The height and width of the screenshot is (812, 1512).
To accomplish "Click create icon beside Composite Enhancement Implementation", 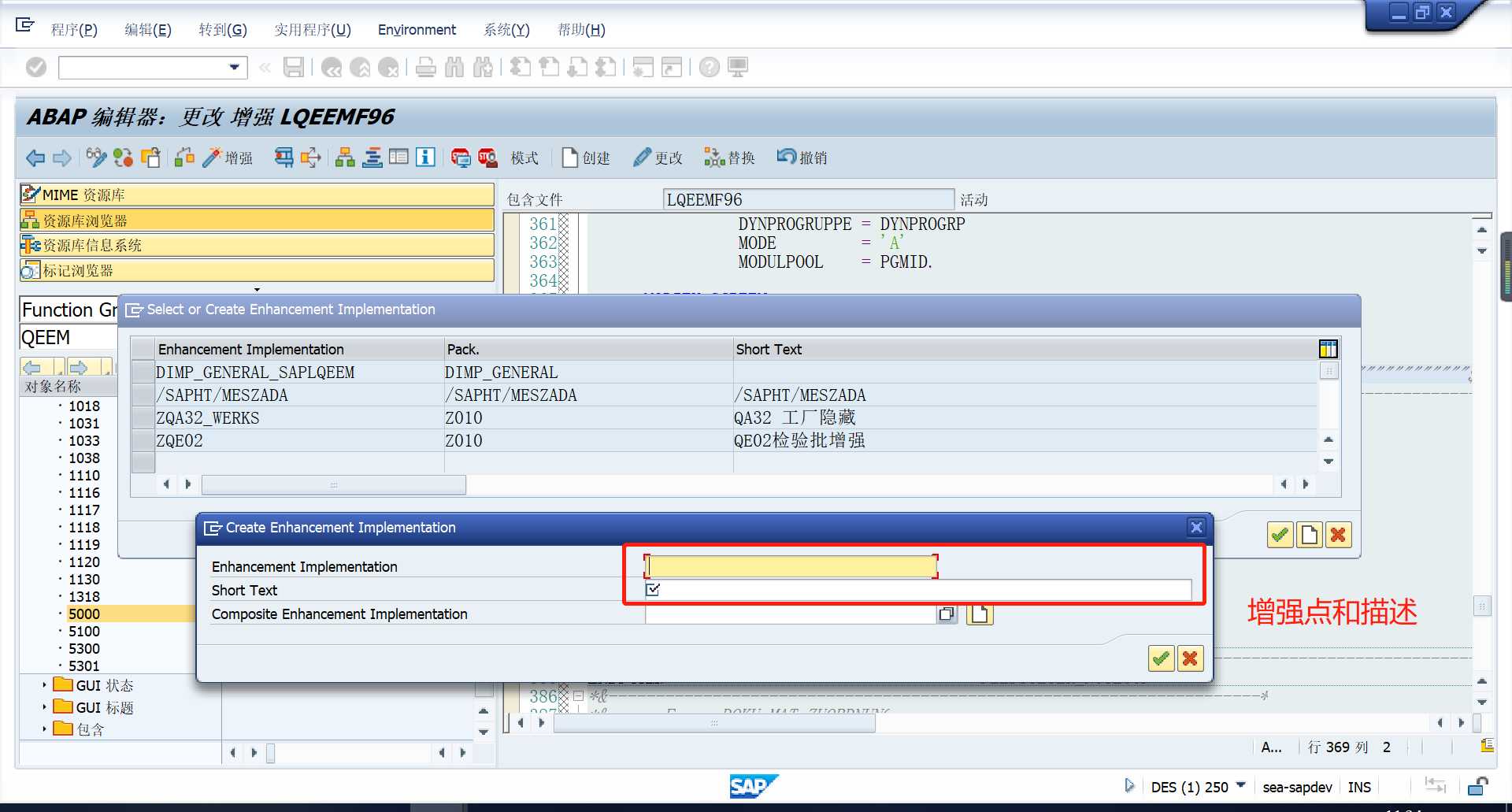I will pos(980,614).
